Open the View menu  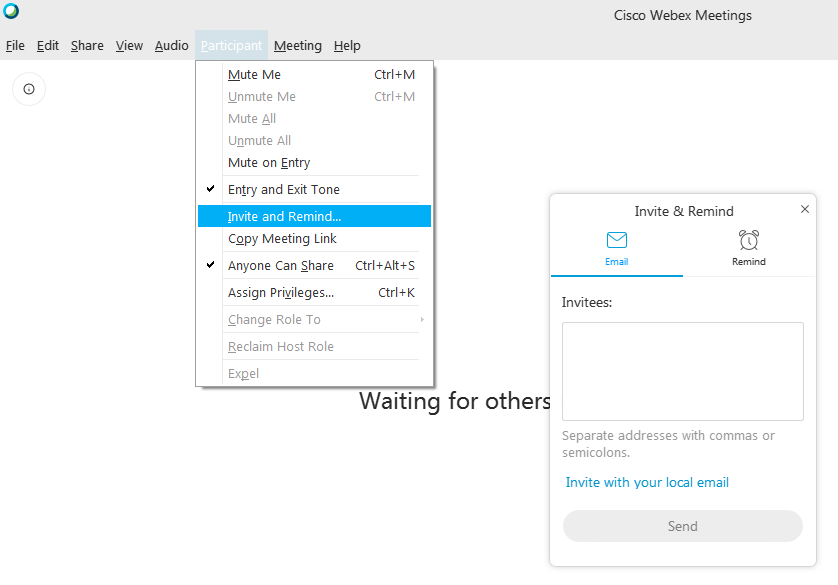(x=129, y=45)
